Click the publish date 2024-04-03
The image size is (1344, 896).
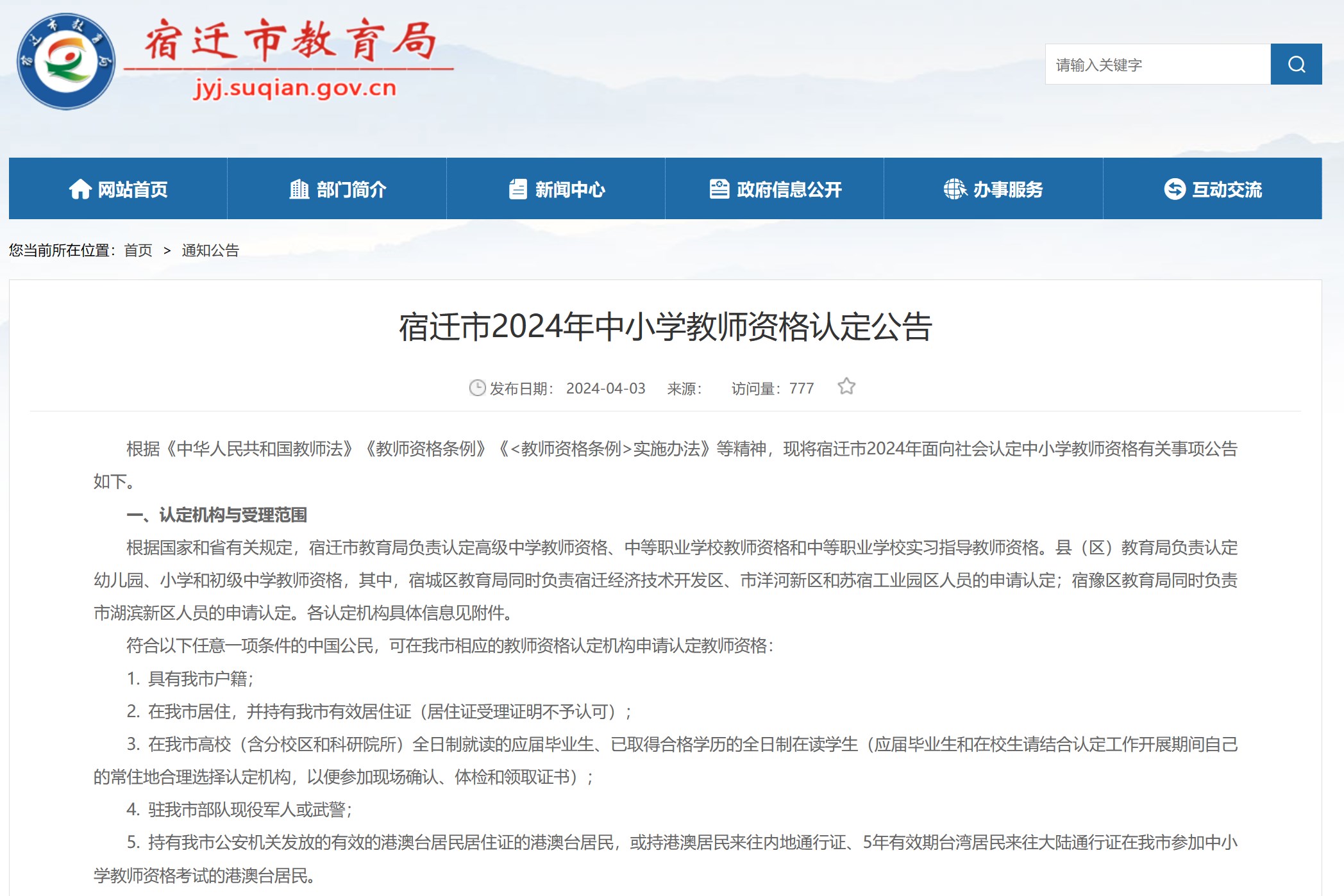point(606,388)
